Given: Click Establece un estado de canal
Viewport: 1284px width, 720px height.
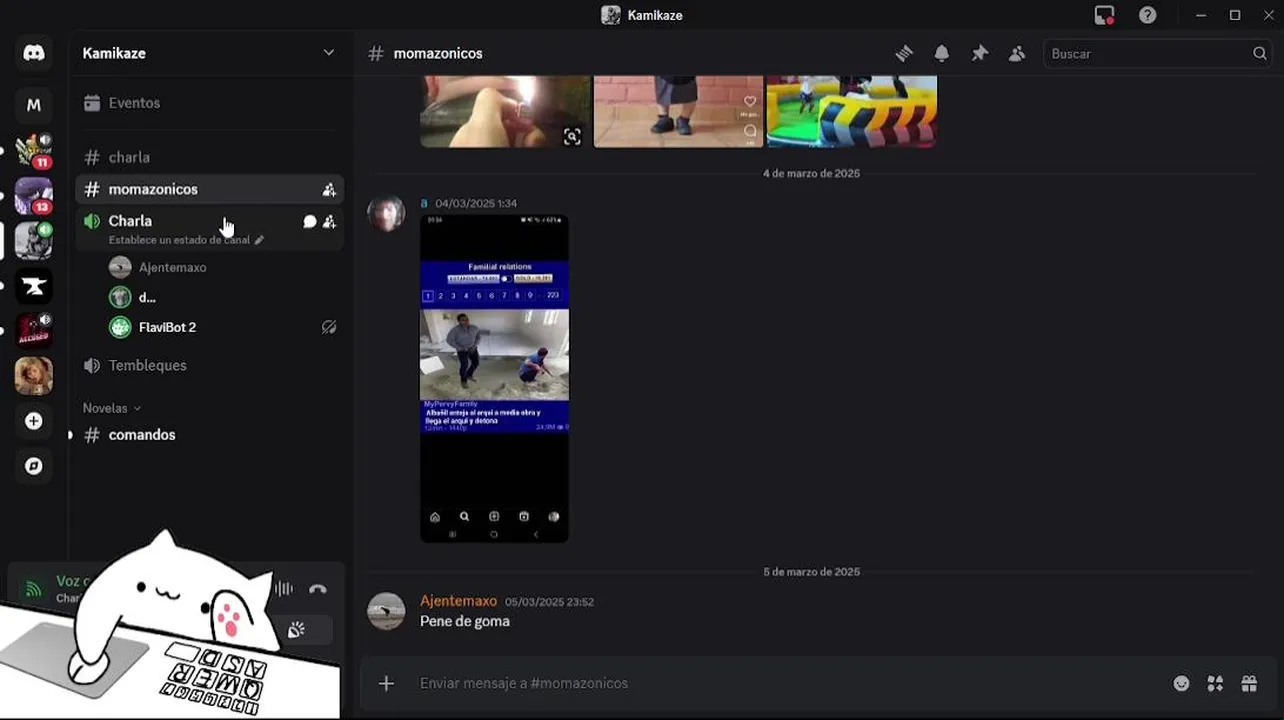Looking at the screenshot, I should [x=179, y=240].
